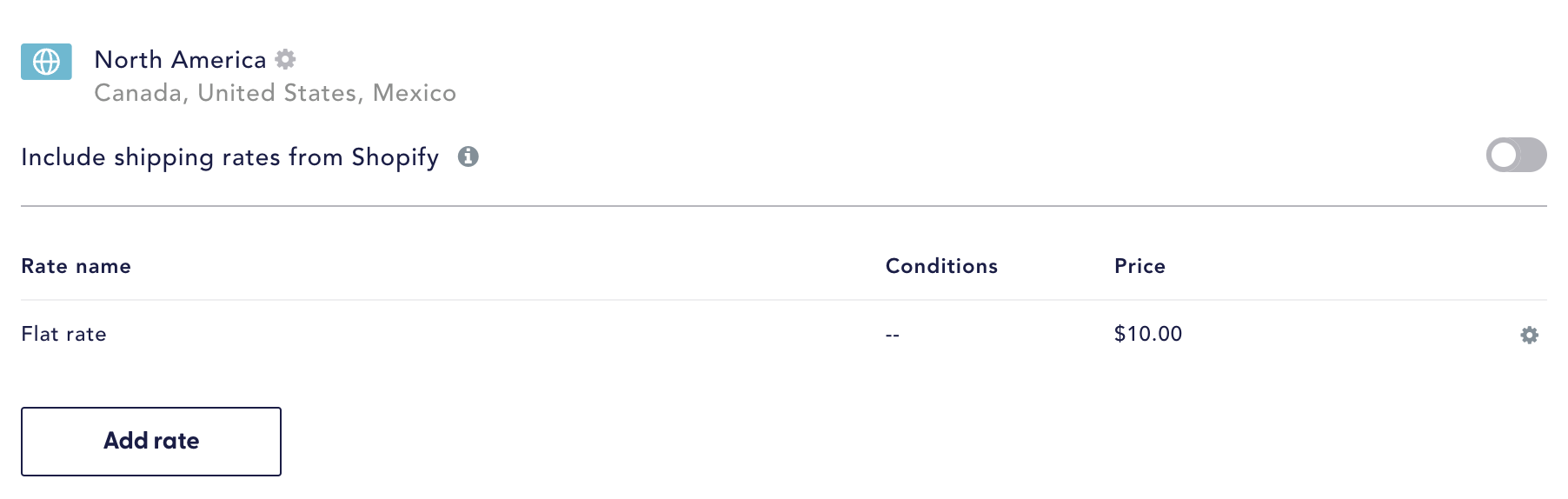
Task: Click the white knob of the Shopify switch
Action: [x=1503, y=155]
